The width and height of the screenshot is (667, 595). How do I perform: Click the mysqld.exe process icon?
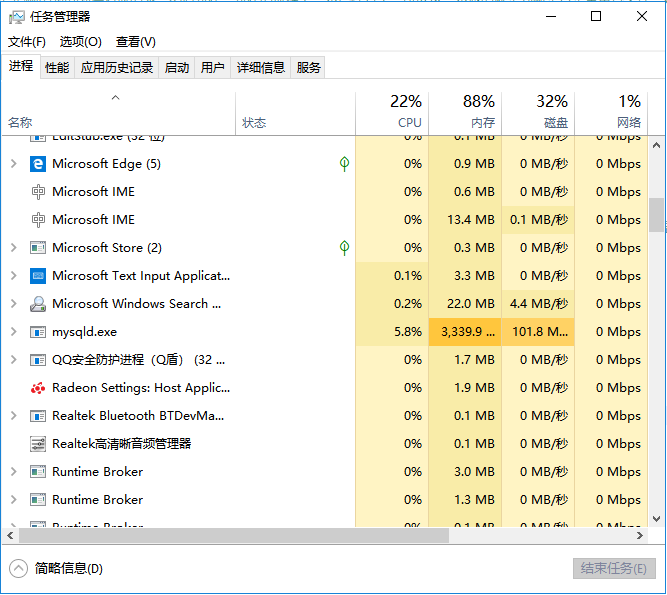[x=38, y=332]
